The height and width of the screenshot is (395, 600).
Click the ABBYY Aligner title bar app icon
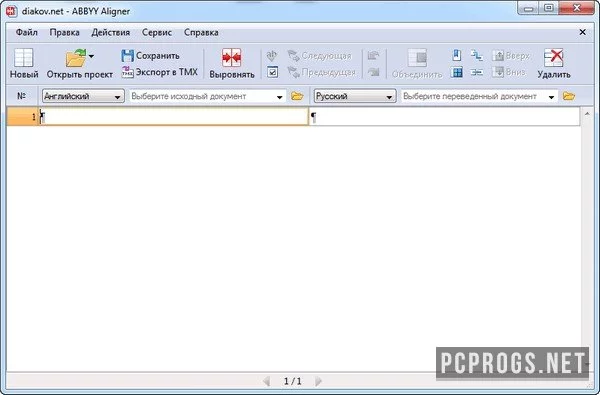coord(11,11)
